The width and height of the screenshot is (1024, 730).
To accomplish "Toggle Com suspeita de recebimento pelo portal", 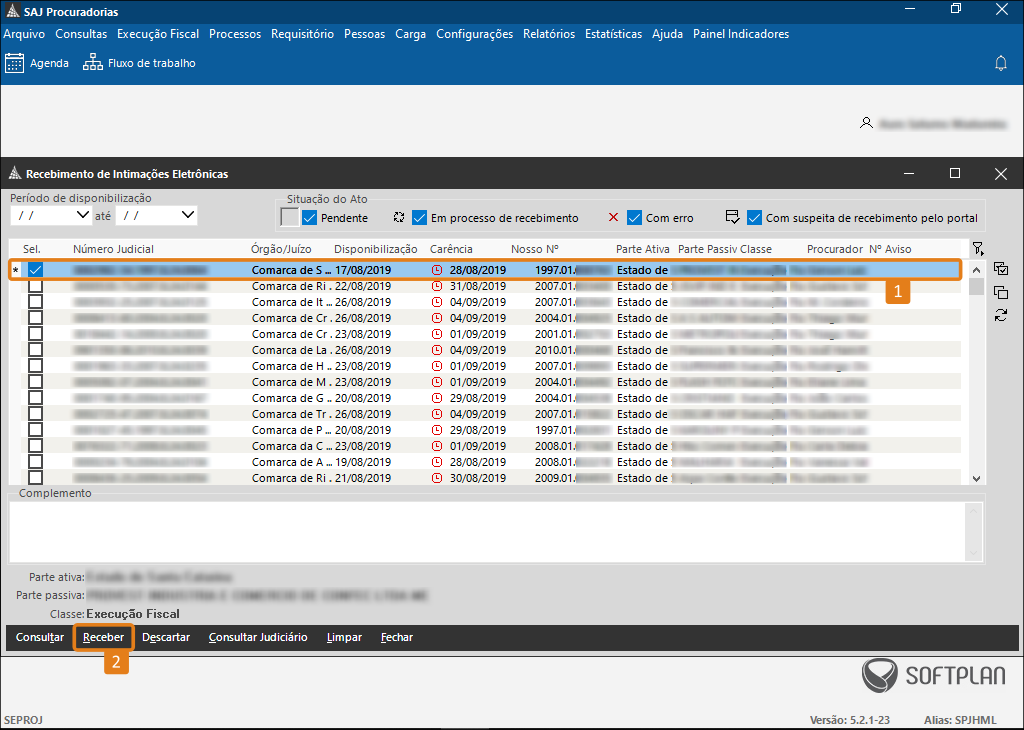I will click(x=754, y=217).
